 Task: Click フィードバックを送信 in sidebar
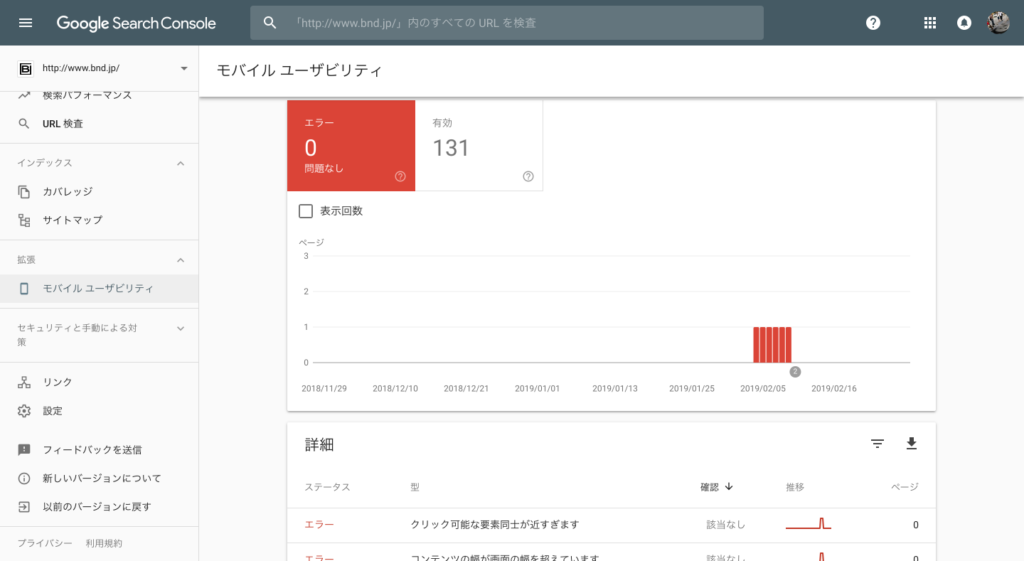pyautogui.click(x=91, y=450)
